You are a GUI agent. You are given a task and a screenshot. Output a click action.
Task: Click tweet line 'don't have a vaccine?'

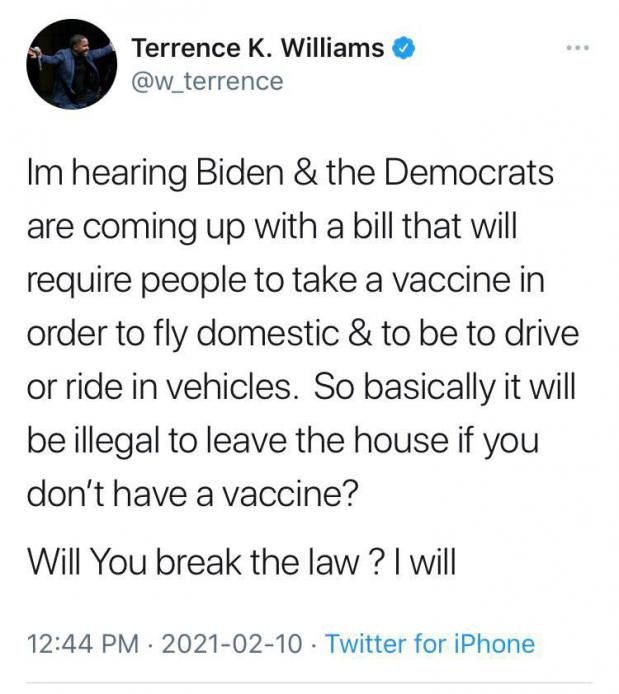pyautogui.click(x=192, y=494)
